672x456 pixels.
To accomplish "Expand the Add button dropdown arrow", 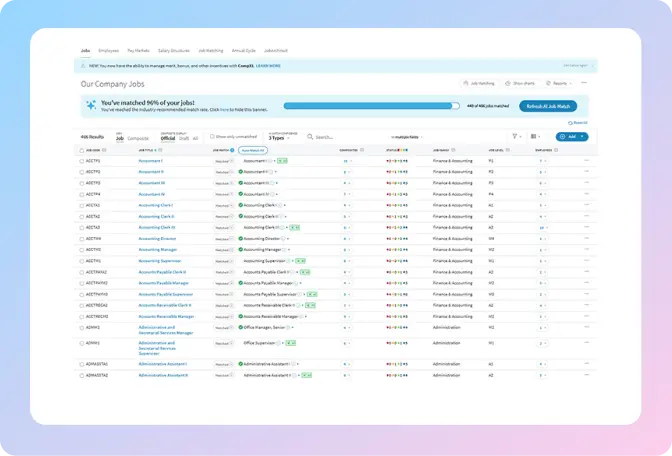I will pyautogui.click(x=584, y=136).
